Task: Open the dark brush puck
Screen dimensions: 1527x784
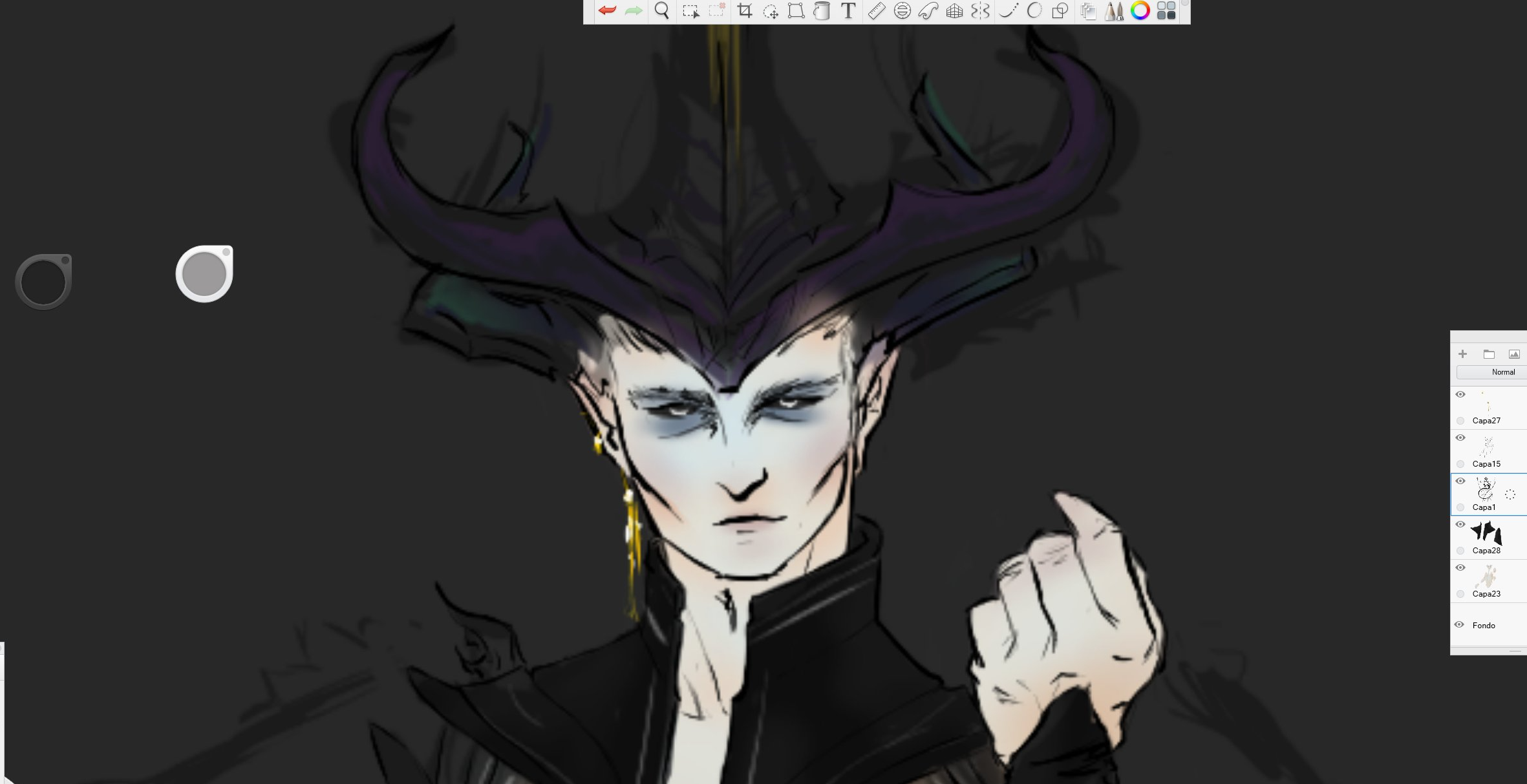Action: click(43, 282)
